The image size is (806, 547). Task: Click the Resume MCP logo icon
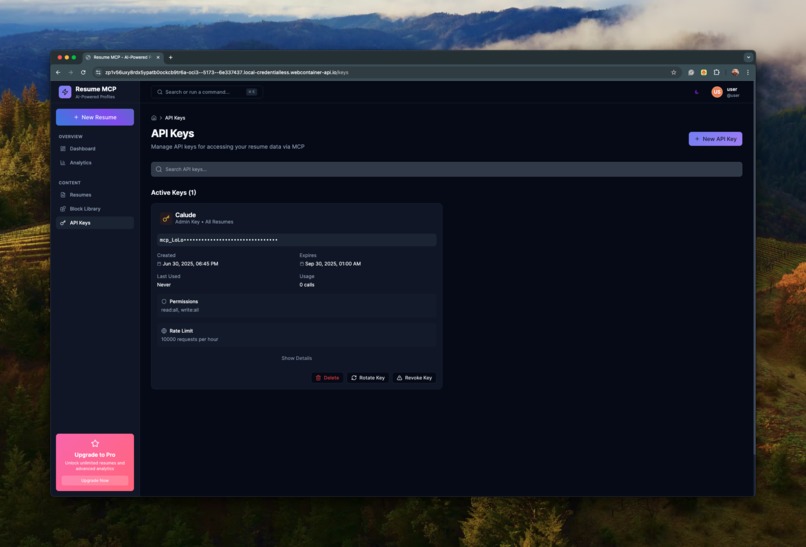65,92
